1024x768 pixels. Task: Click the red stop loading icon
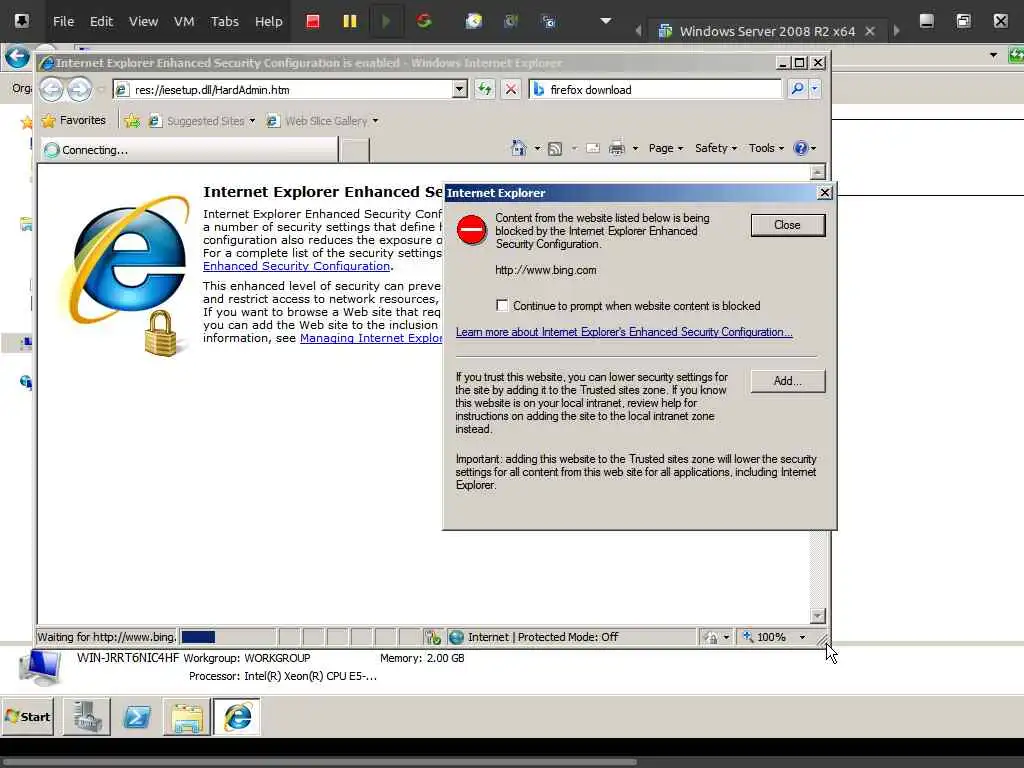pyautogui.click(x=511, y=89)
